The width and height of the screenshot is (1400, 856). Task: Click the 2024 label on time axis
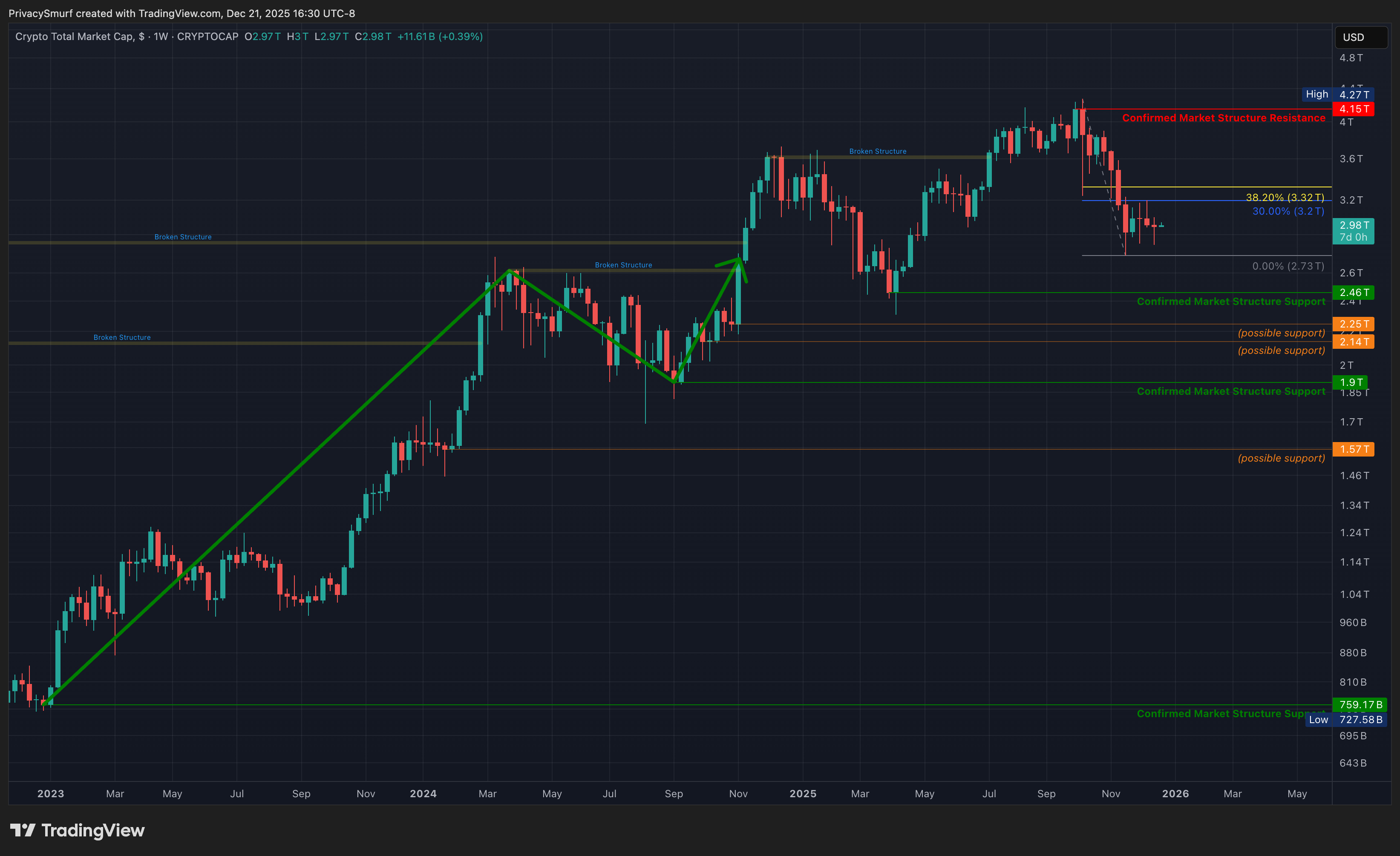423,793
